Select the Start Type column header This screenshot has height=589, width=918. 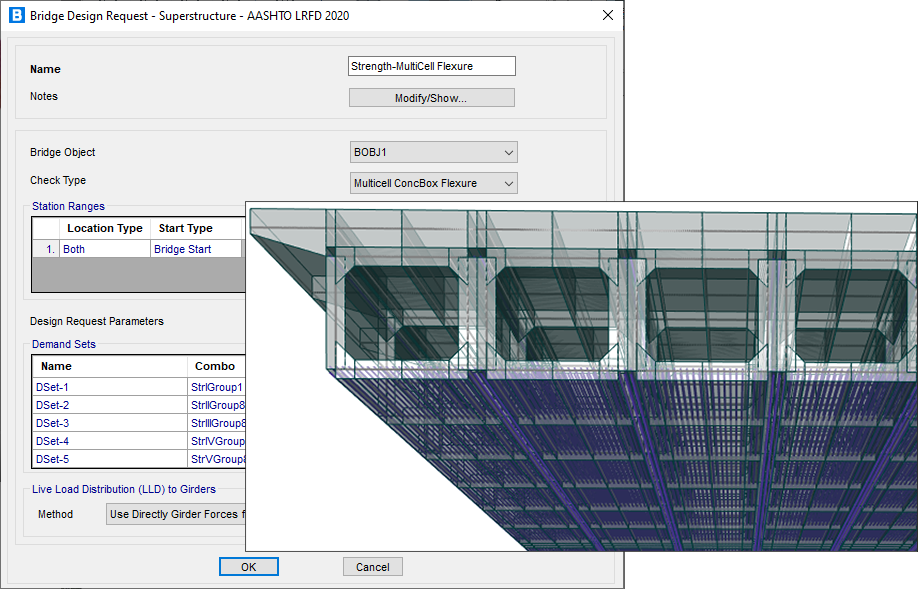tap(197, 228)
